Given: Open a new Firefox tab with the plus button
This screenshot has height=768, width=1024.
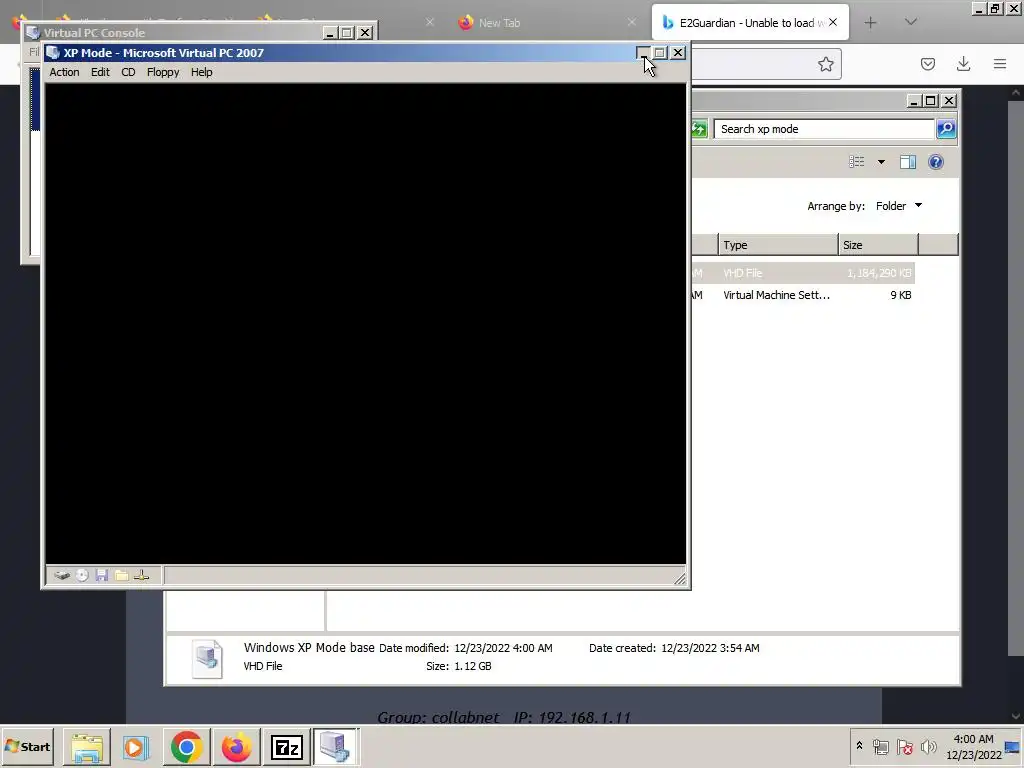Looking at the screenshot, I should [x=871, y=23].
